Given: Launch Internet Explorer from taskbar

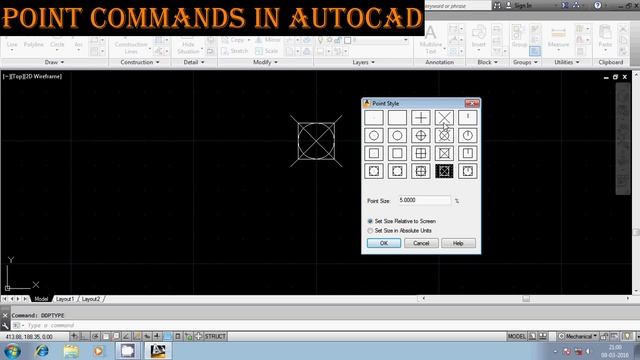Looking at the screenshot, I should [42, 351].
